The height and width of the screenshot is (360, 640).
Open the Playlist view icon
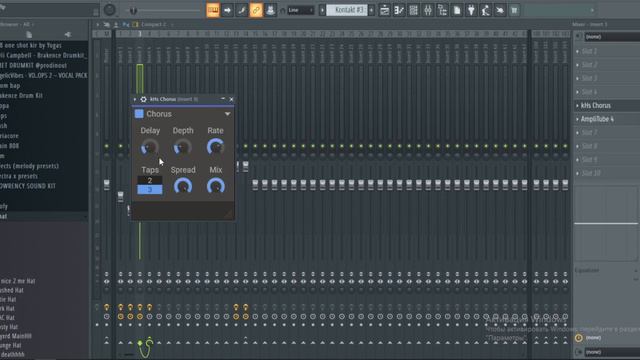pos(384,10)
